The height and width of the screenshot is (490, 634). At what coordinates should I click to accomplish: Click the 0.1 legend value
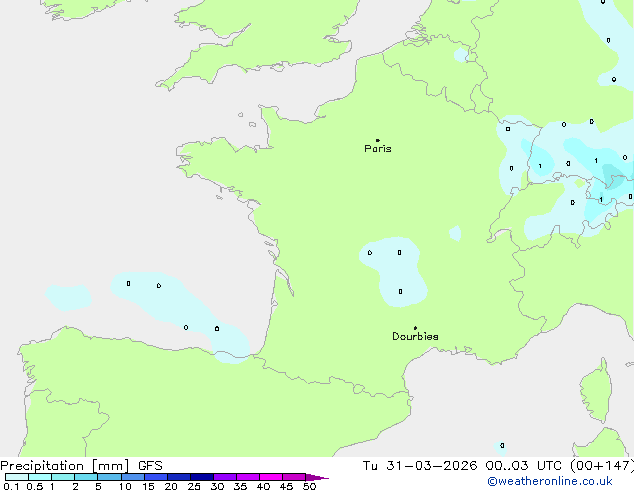11,486
